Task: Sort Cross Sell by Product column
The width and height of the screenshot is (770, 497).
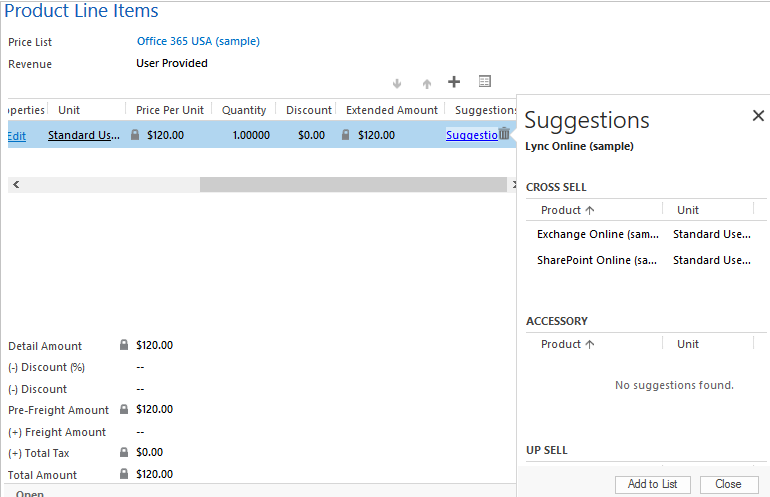Action: pos(567,210)
